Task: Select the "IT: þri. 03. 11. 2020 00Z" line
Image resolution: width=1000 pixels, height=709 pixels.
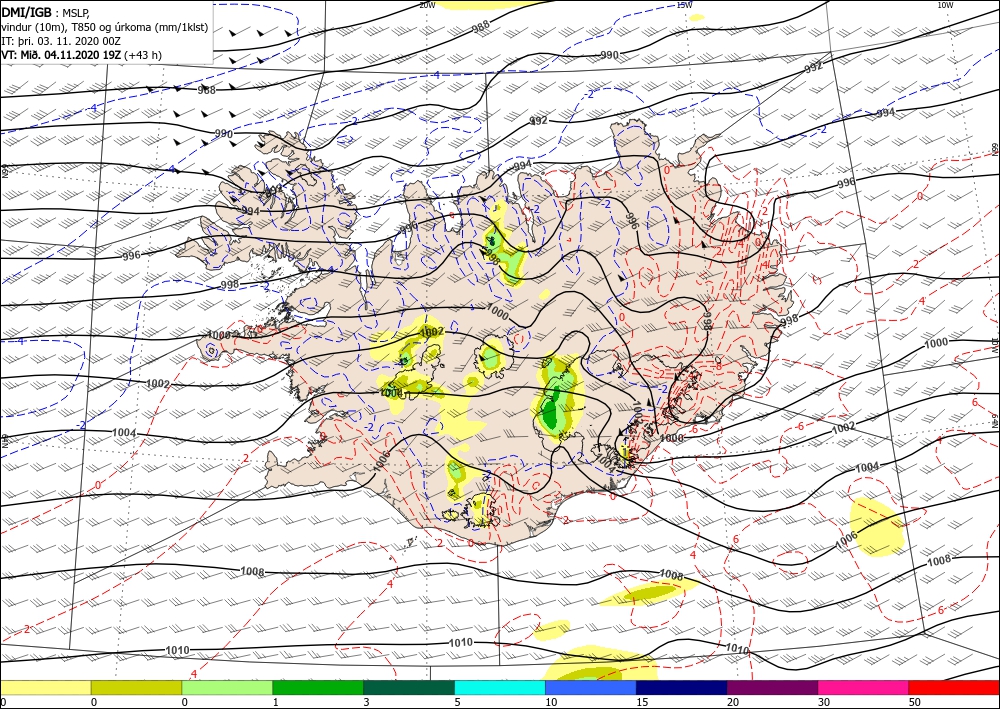Action: pos(62,41)
